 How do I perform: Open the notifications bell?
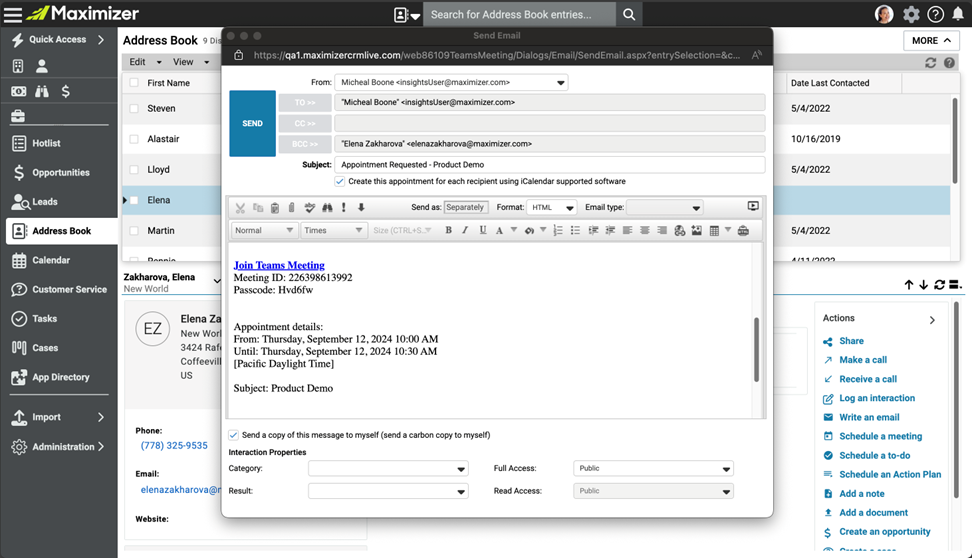tap(958, 14)
